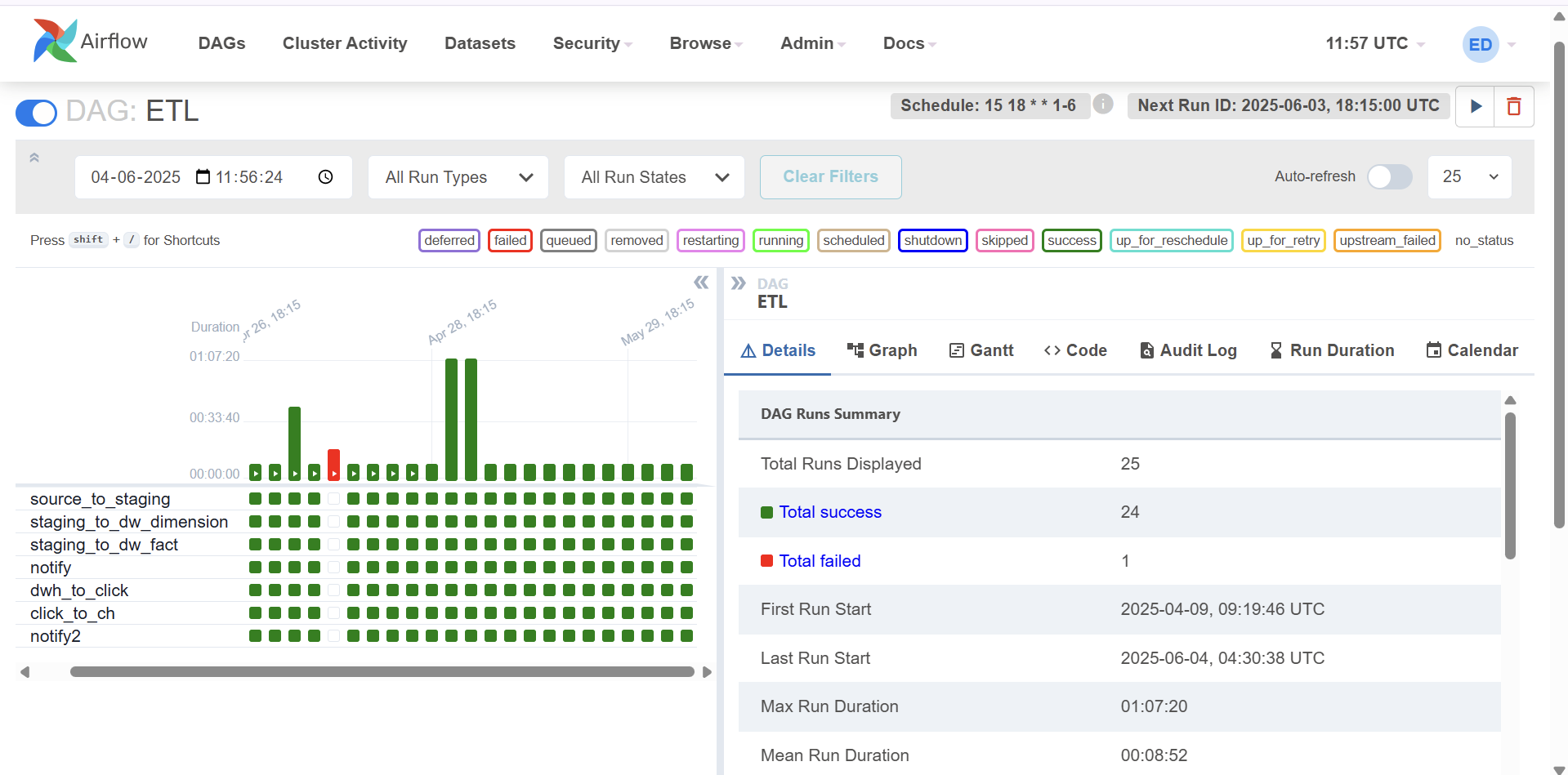Collapse the filter bar using the up chevrons
Image resolution: width=1568 pixels, height=775 pixels.
click(34, 158)
